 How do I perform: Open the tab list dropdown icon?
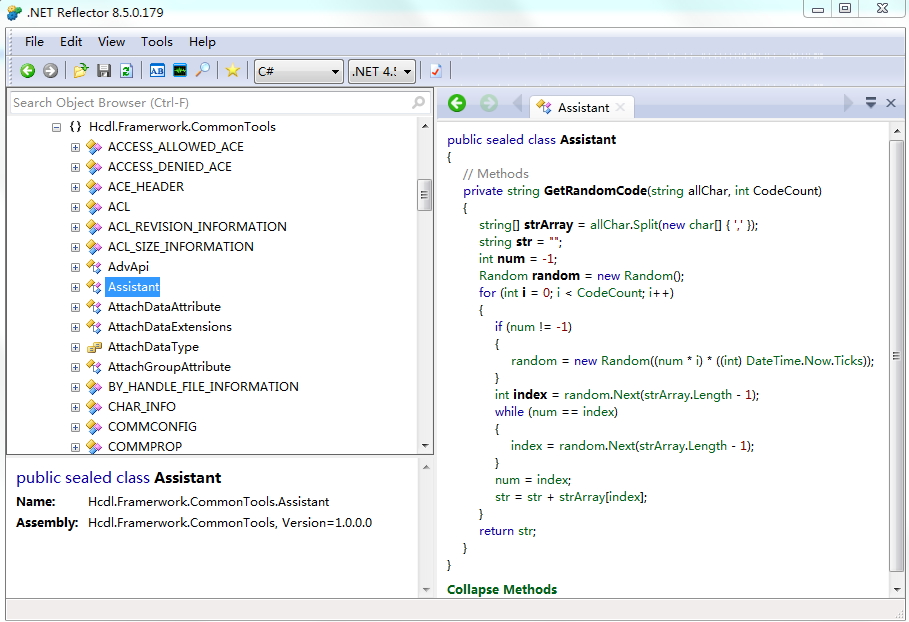click(870, 103)
